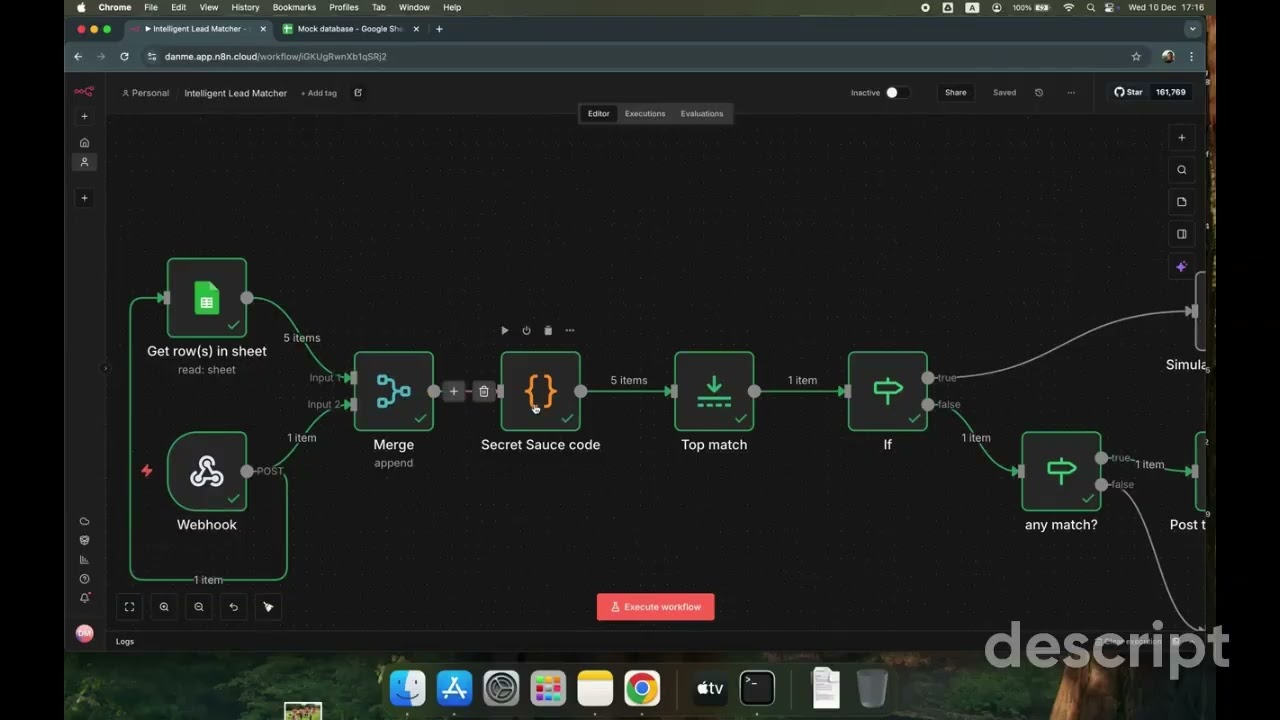The width and height of the screenshot is (1280, 720).
Task: Select the Top match node
Action: pos(714,391)
